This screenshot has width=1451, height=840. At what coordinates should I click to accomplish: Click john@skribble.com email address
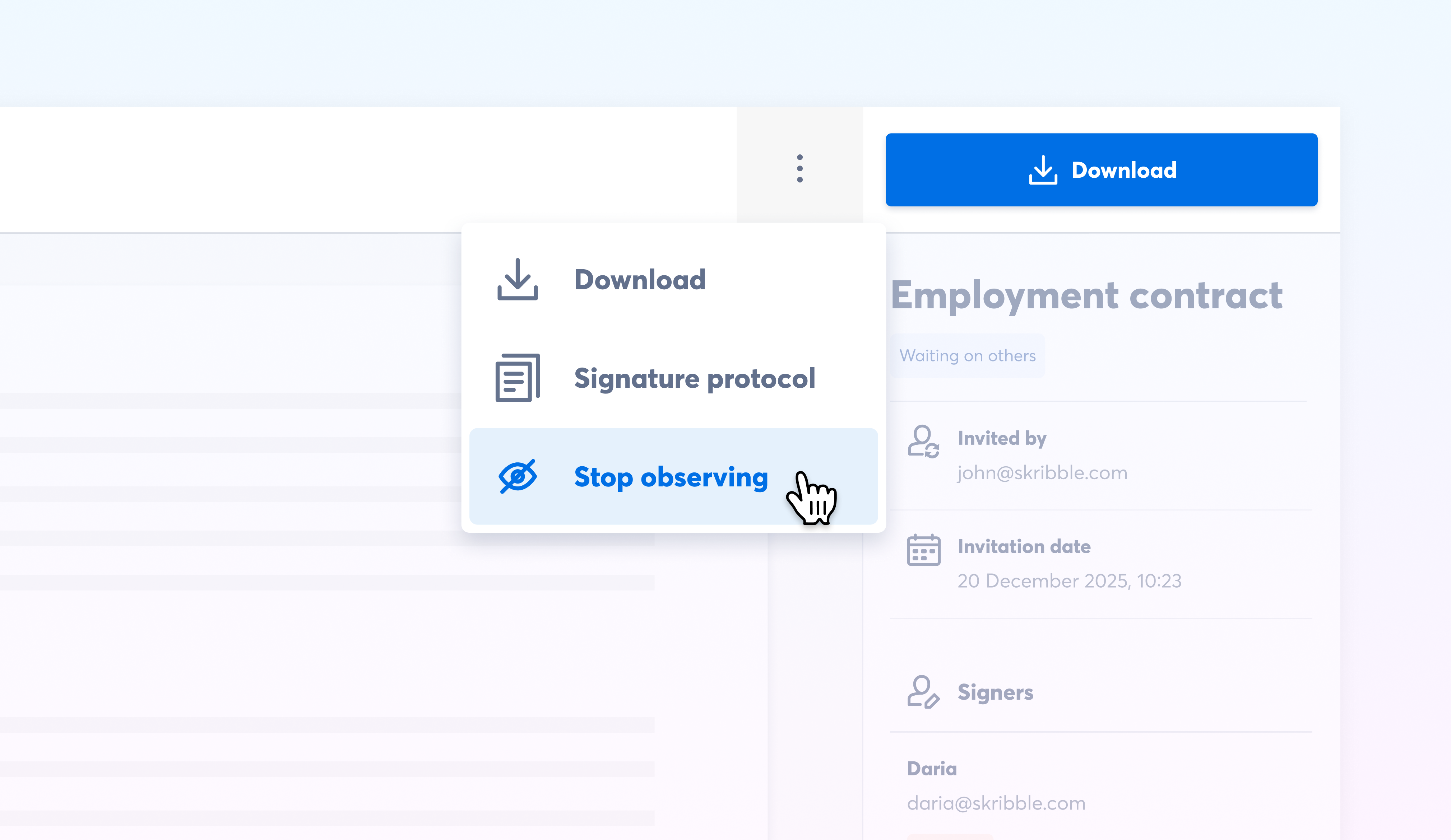point(1042,473)
